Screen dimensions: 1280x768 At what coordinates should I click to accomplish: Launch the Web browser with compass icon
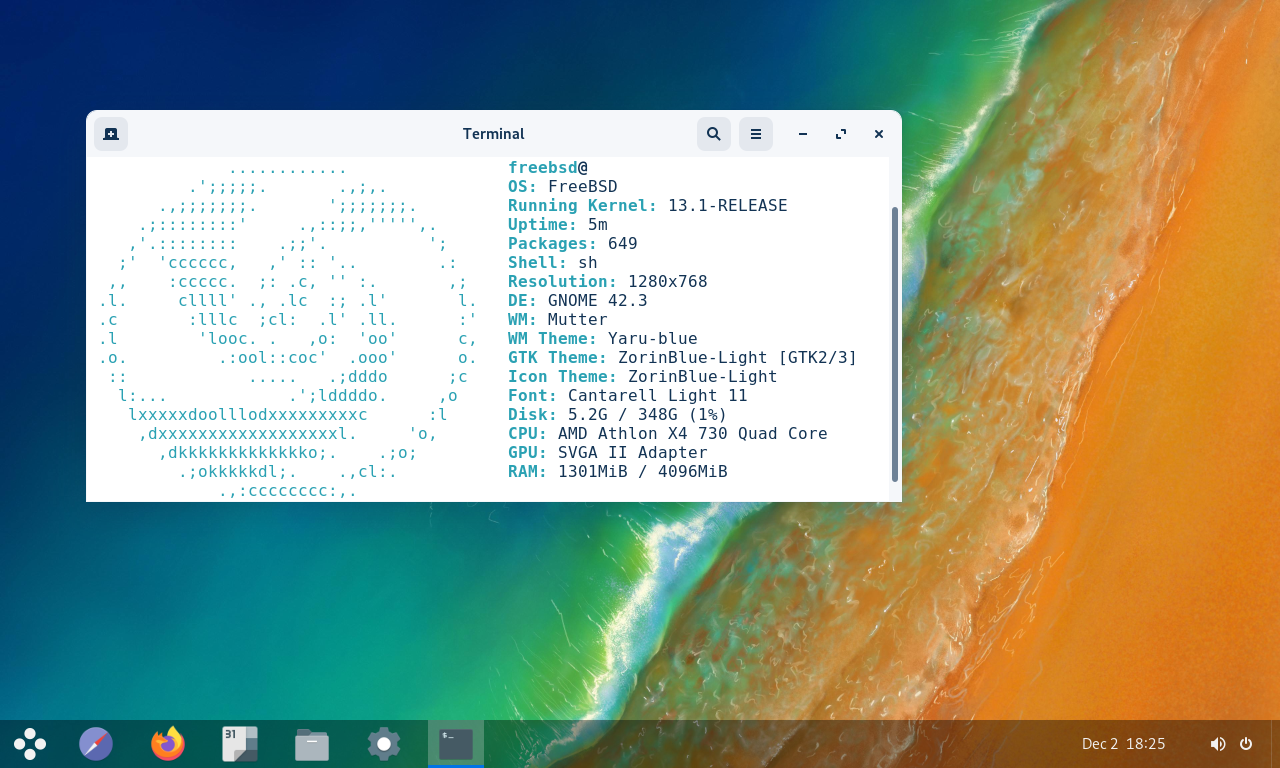[x=96, y=744]
